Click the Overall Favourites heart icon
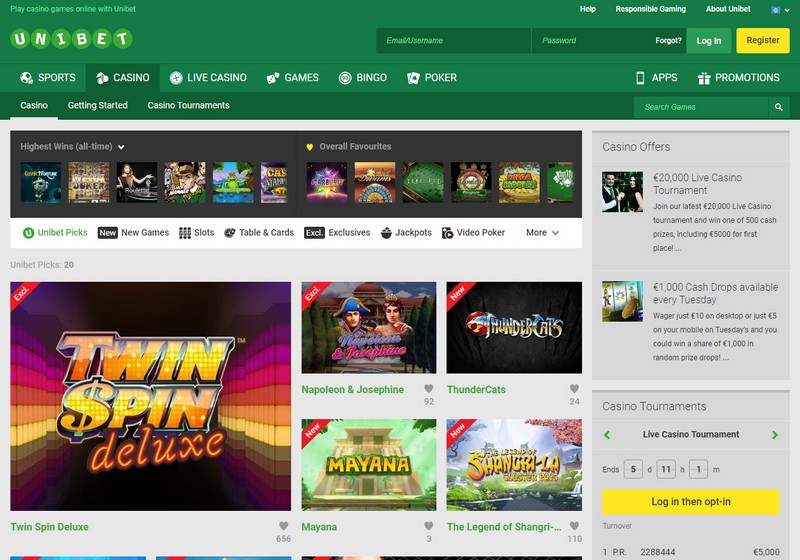Screen dimensions: 800x560 309,147
